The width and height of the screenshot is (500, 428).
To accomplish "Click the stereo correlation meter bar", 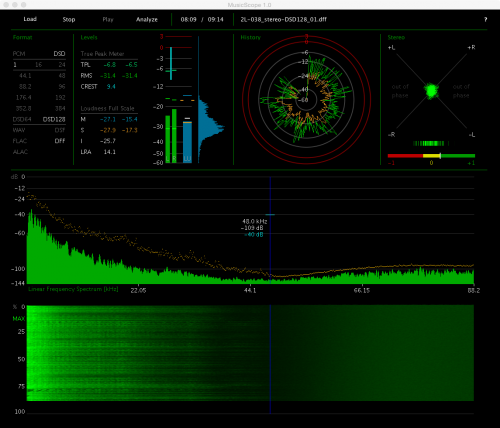I will [x=431, y=156].
